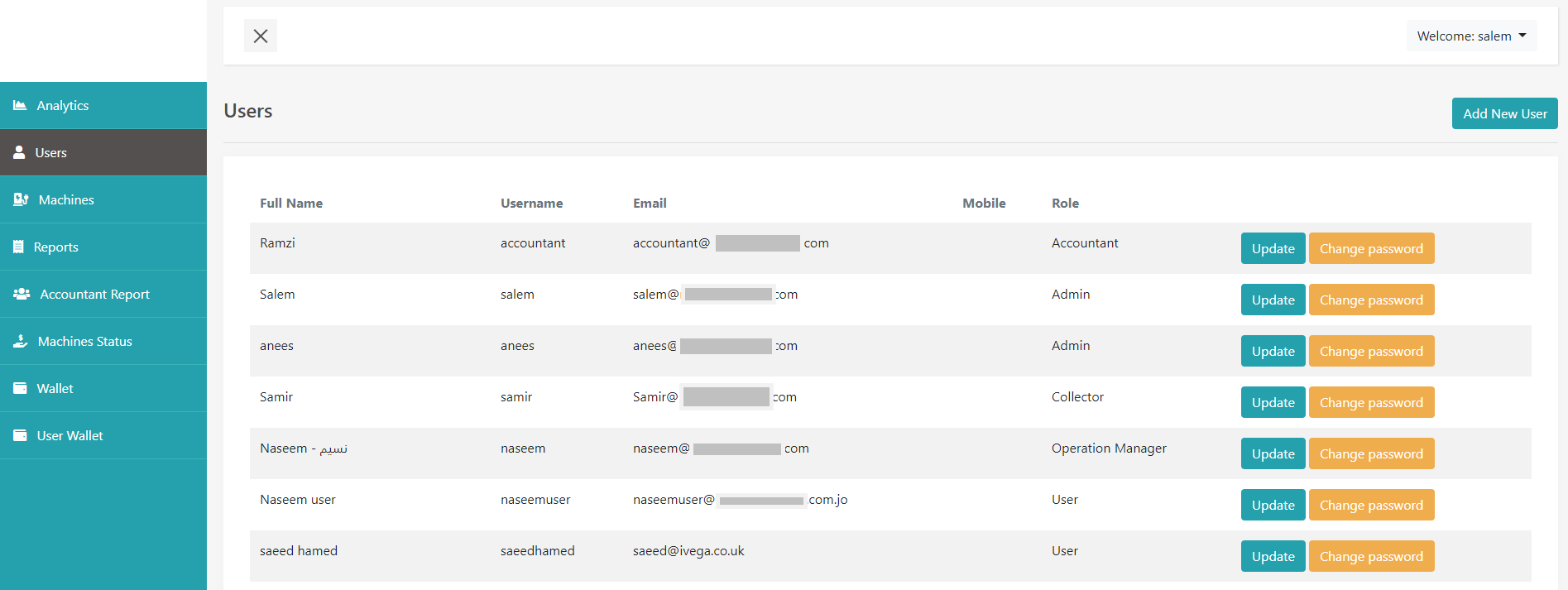Click the Machines icon in sidebar
The height and width of the screenshot is (590, 1568).
click(21, 199)
